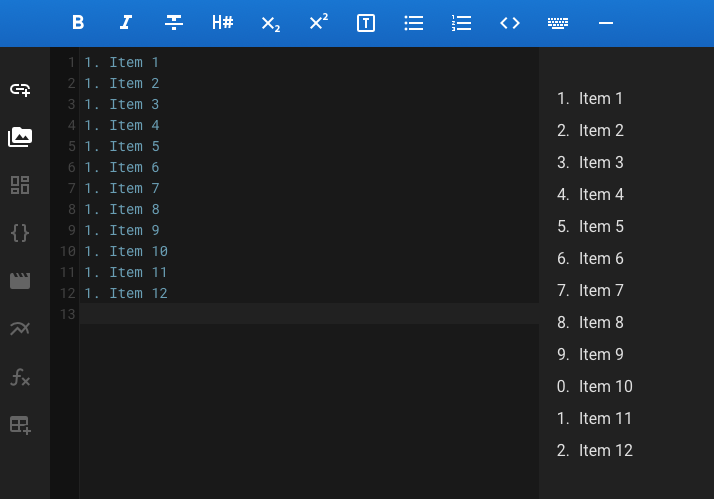Insert keyboard key formatting
Viewport: 714px width, 499px height.
[x=558, y=23]
